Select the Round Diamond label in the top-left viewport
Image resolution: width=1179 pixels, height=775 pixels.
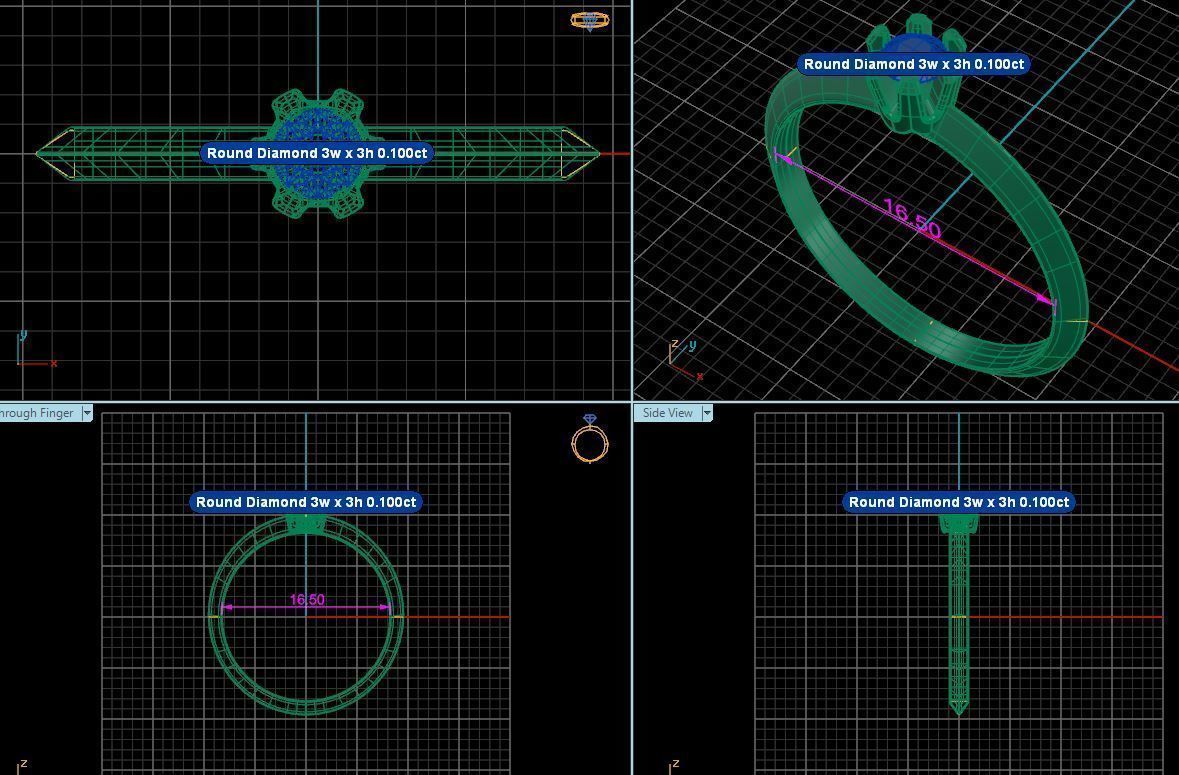pos(317,153)
